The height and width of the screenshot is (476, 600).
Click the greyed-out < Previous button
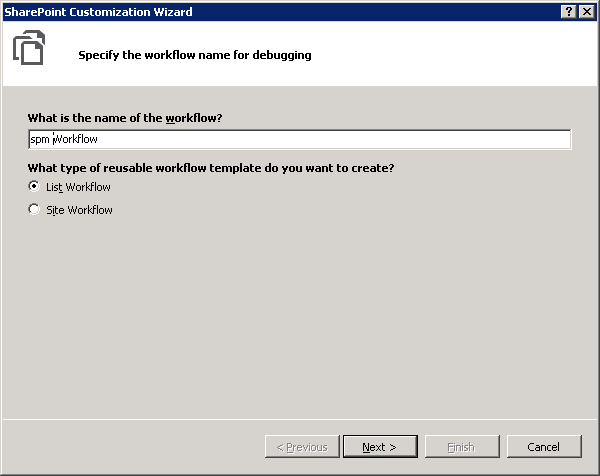(x=301, y=447)
